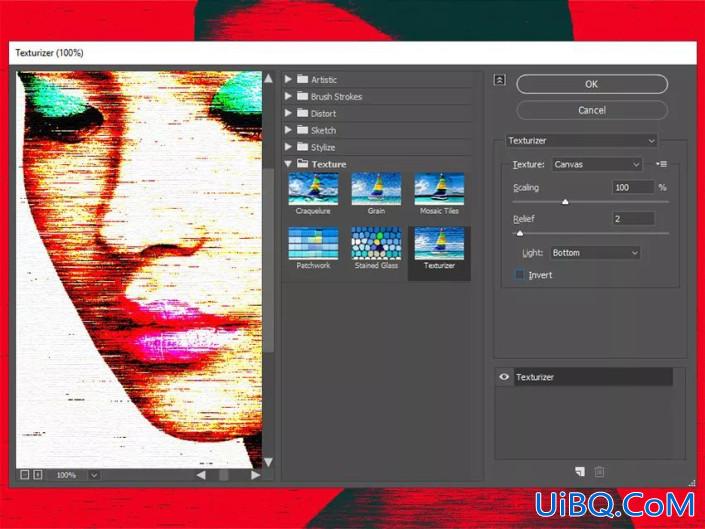705x529 pixels.
Task: Collapse the Texture filter folder
Action: pos(288,164)
